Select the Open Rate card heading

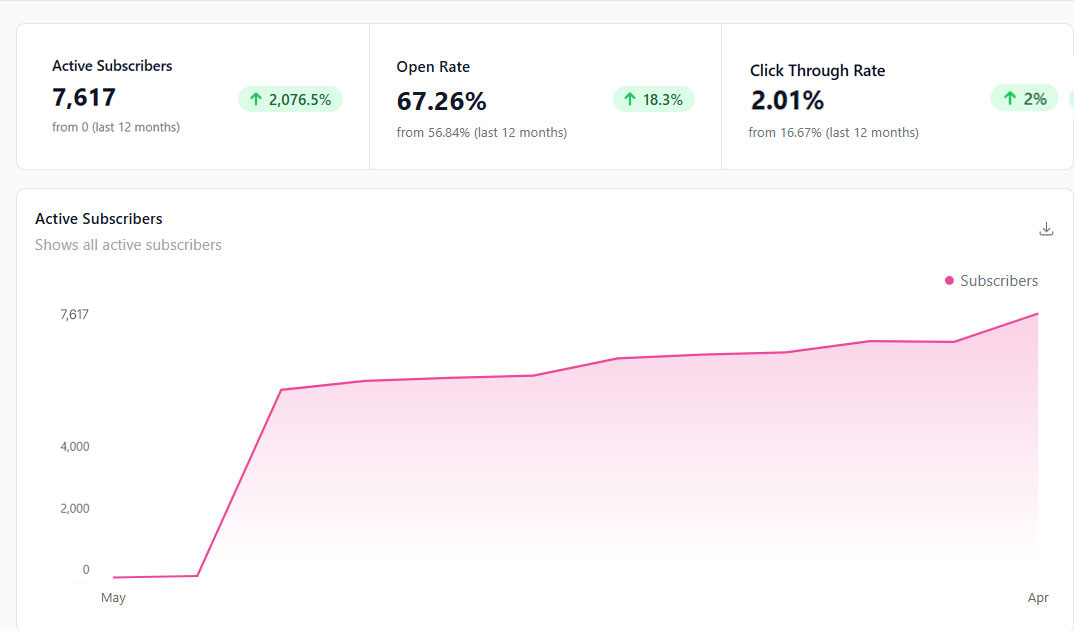(x=433, y=67)
